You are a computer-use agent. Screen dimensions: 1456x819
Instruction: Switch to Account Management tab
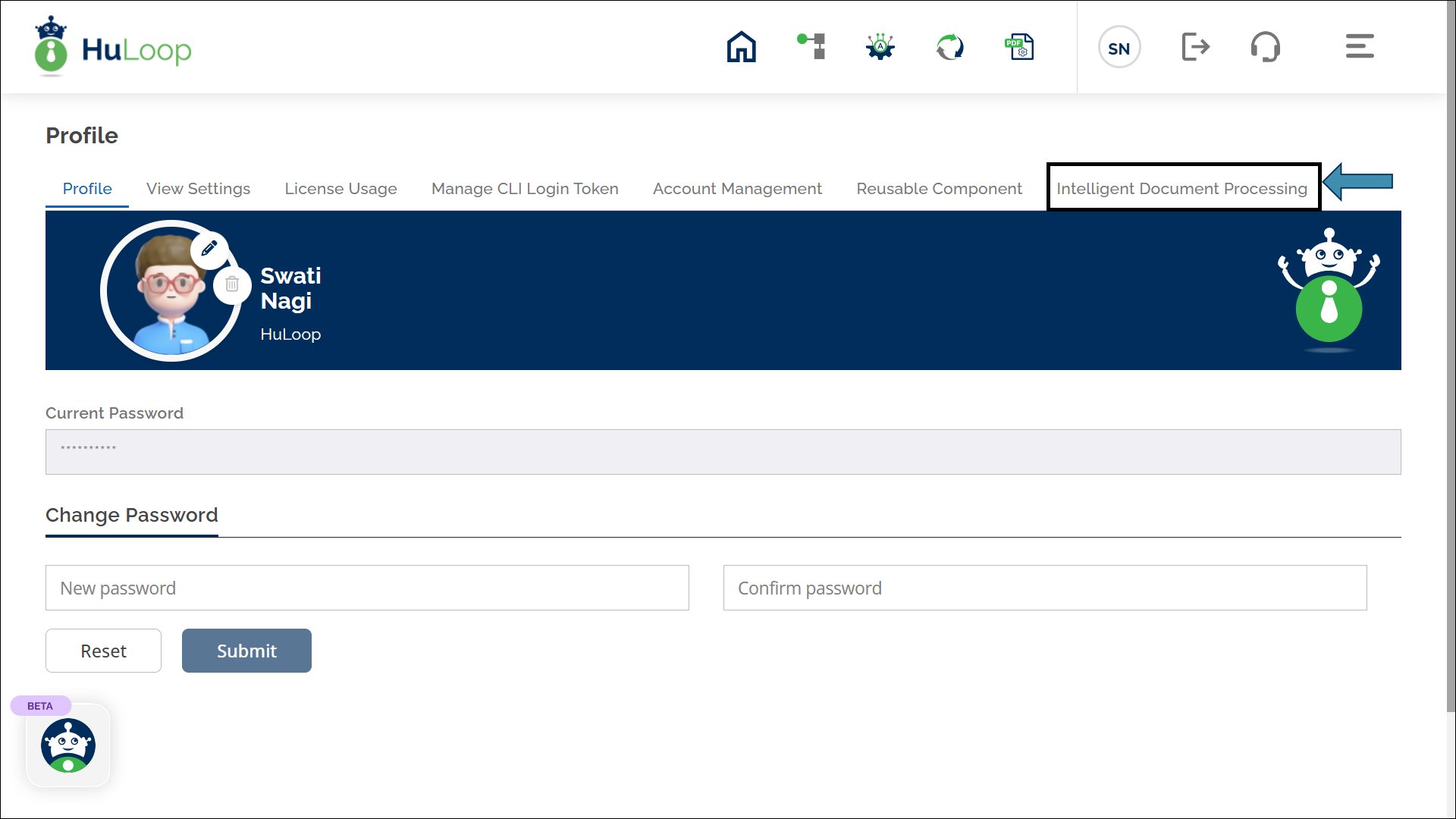pyautogui.click(x=737, y=189)
